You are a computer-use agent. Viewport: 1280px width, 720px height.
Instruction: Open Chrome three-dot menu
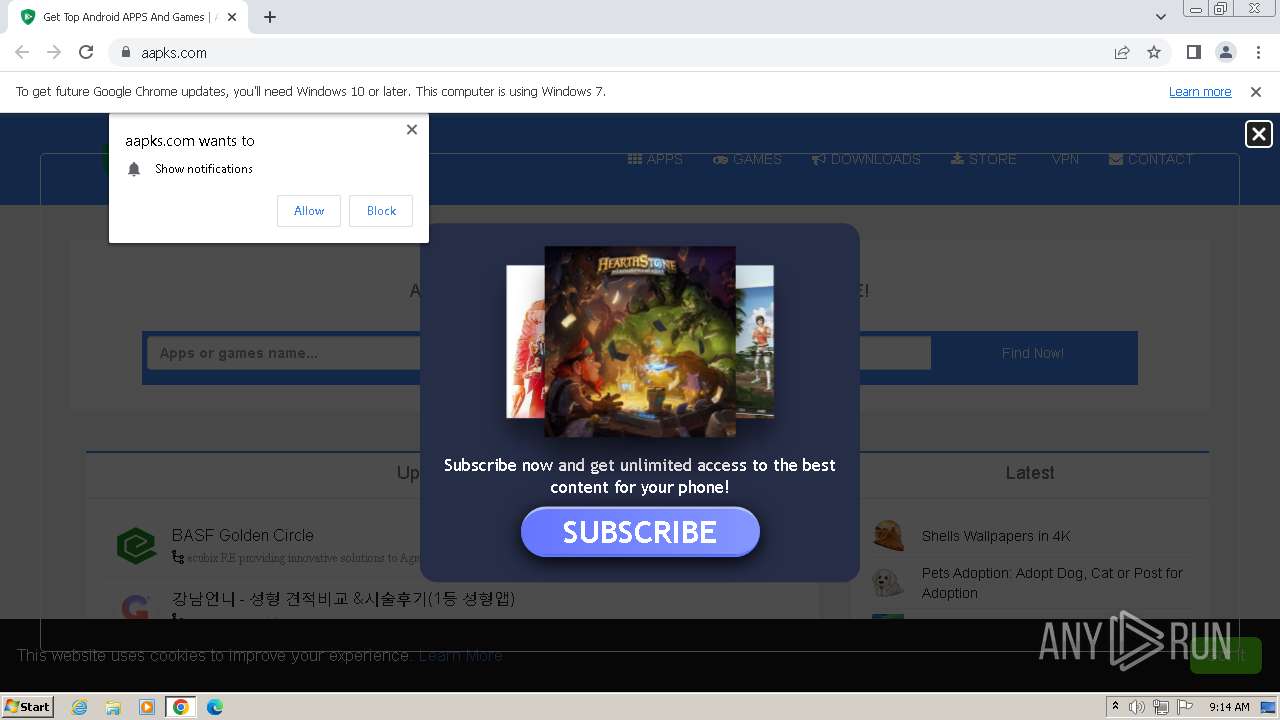click(x=1257, y=52)
